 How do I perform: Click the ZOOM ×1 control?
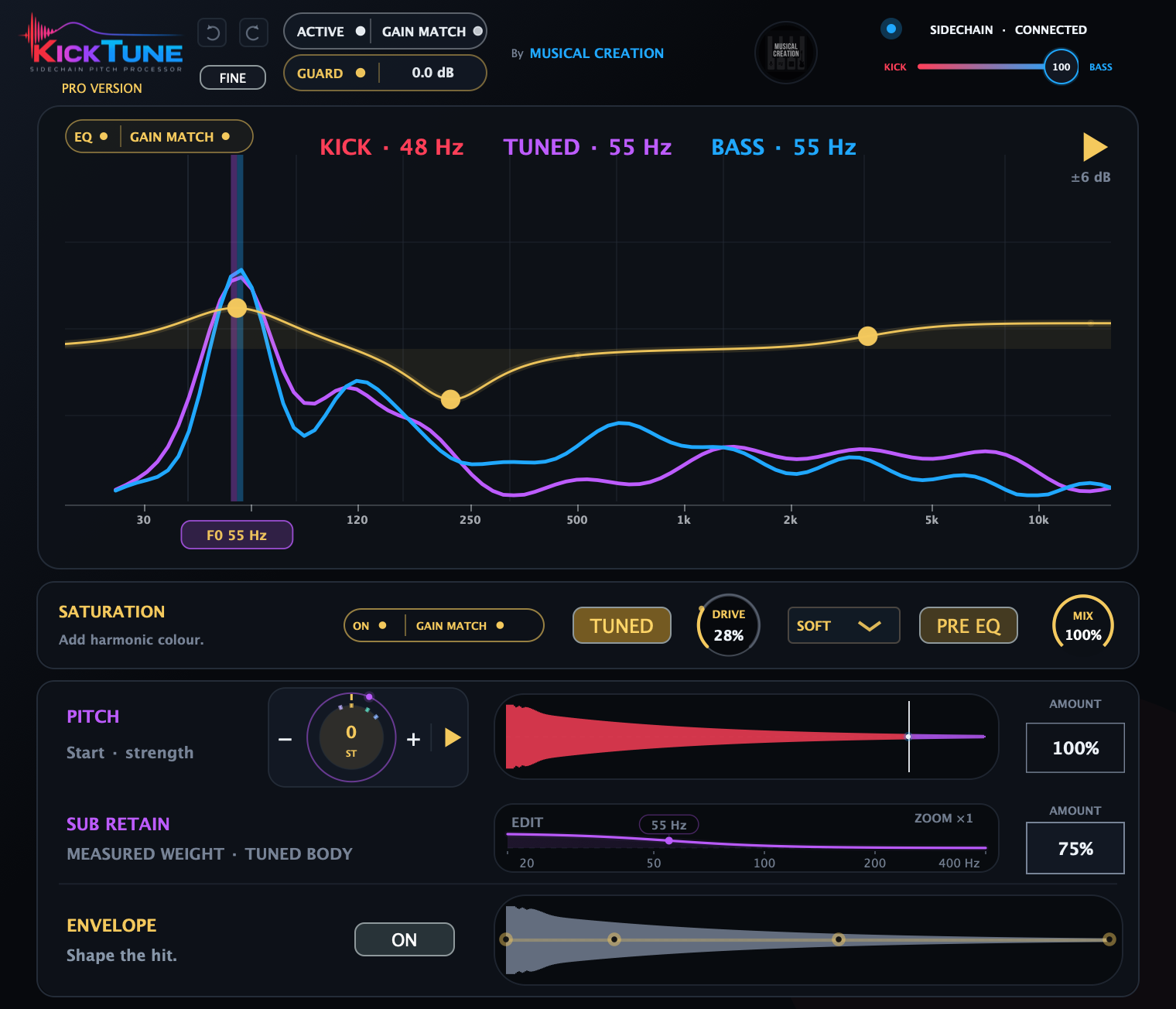(943, 819)
